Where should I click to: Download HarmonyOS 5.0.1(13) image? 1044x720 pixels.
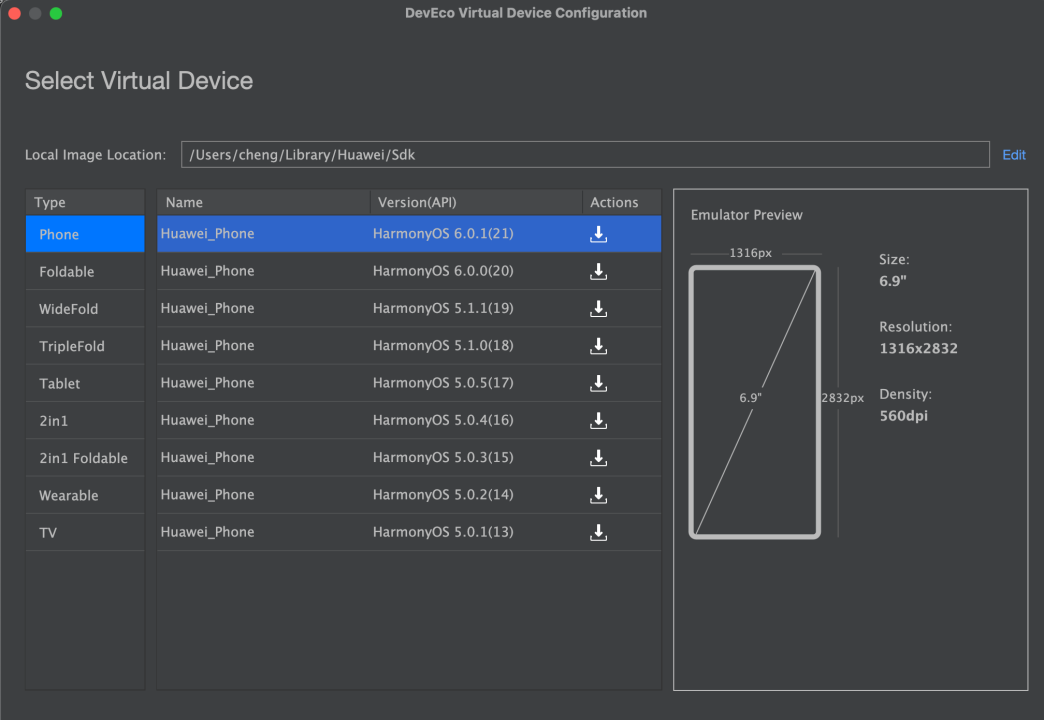tap(598, 532)
